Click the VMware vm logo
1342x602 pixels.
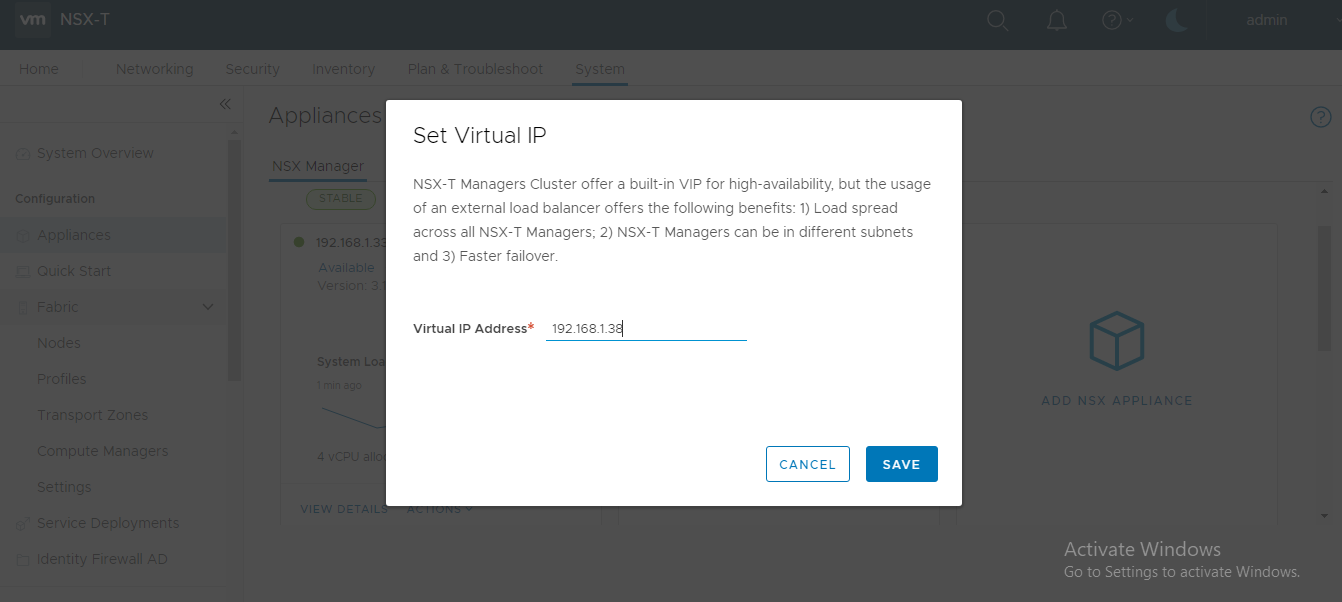(33, 20)
